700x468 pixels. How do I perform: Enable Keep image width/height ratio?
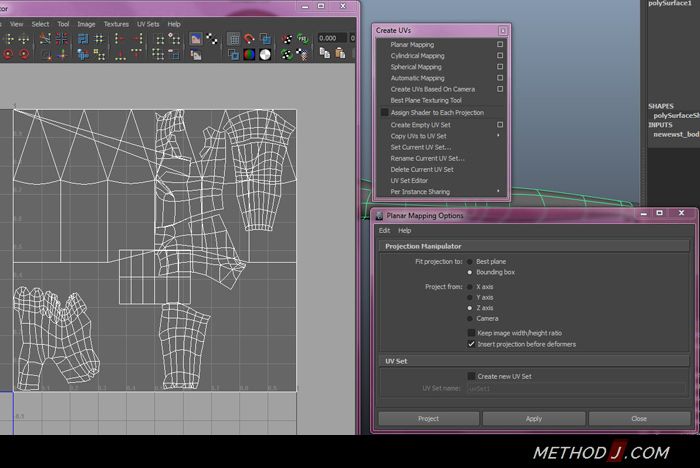[472, 333]
